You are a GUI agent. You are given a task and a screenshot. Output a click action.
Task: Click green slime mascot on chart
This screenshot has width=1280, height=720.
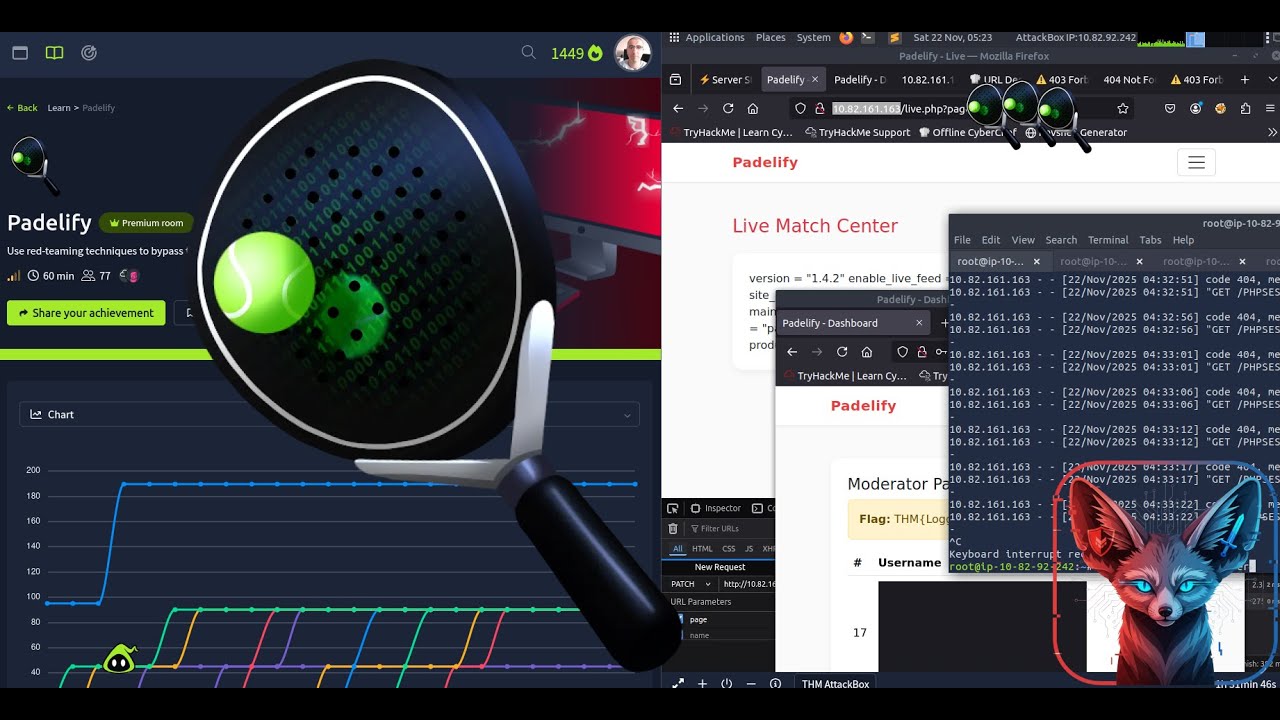point(119,659)
